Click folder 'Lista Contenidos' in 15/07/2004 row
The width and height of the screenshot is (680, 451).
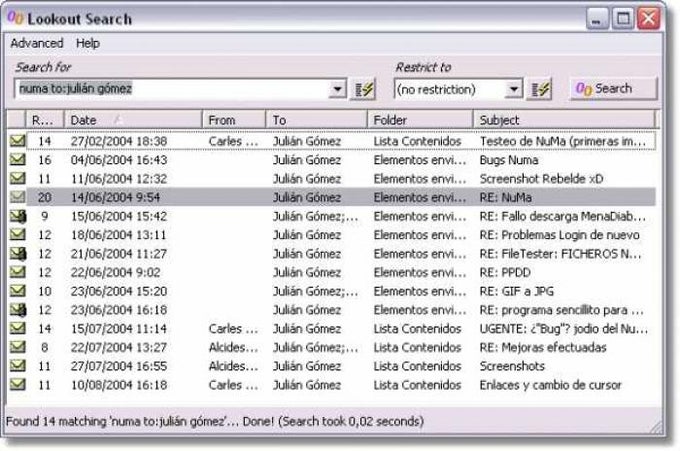(417, 329)
